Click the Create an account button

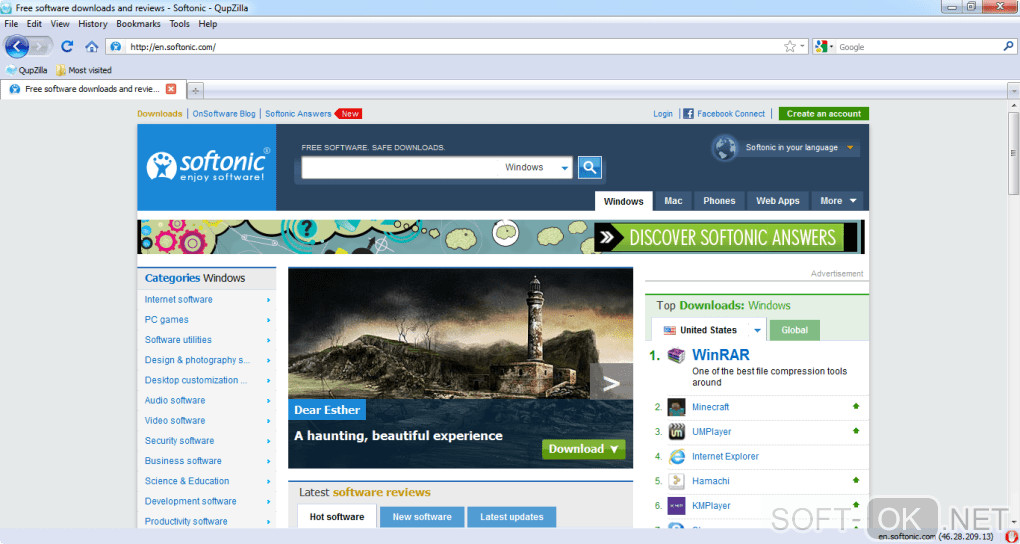tap(824, 113)
